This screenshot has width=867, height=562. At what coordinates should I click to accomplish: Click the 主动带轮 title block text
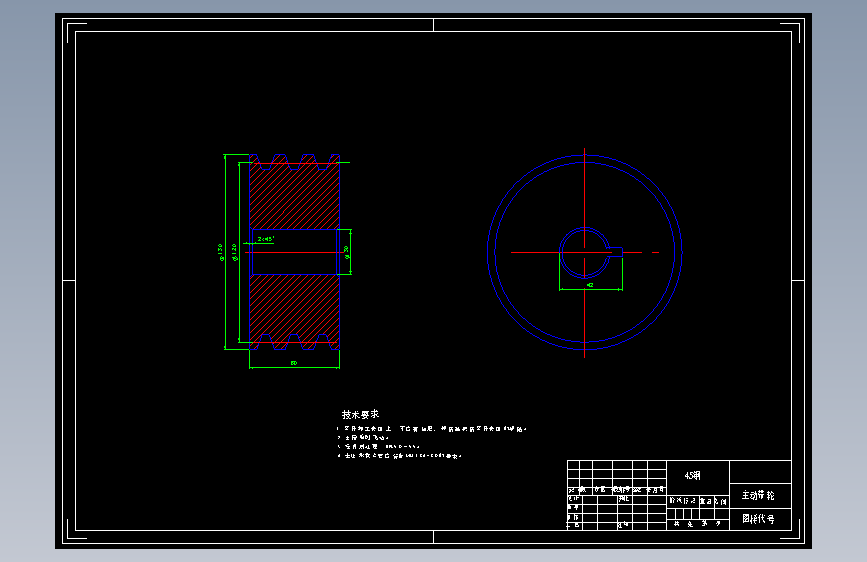[x=758, y=495]
